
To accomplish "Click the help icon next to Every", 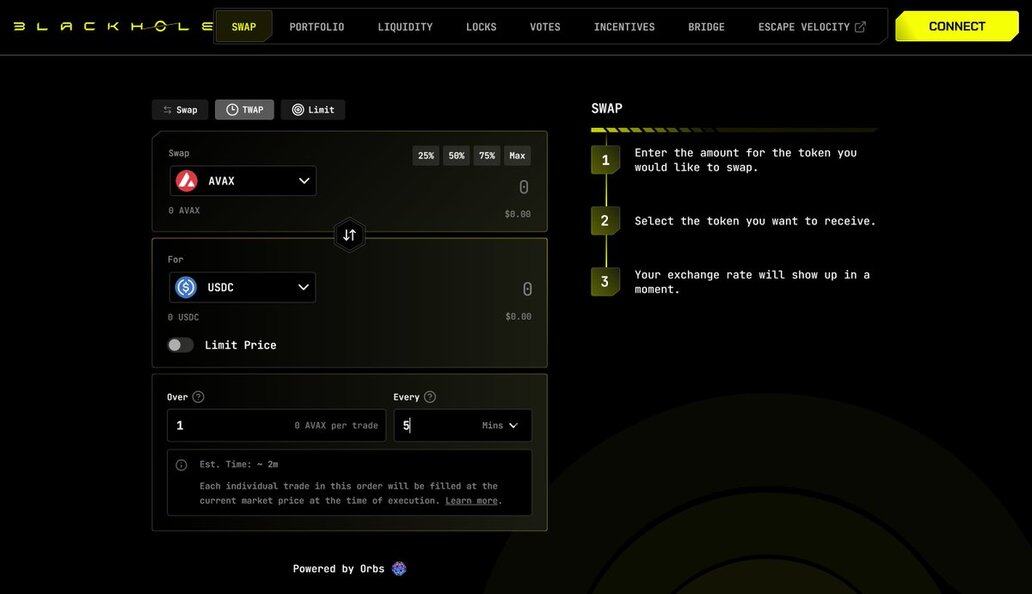I will click(x=430, y=397).
